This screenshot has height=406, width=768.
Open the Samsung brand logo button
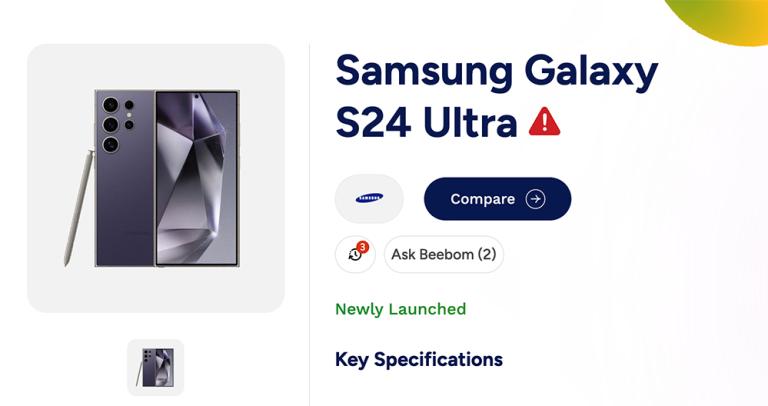tap(369, 199)
